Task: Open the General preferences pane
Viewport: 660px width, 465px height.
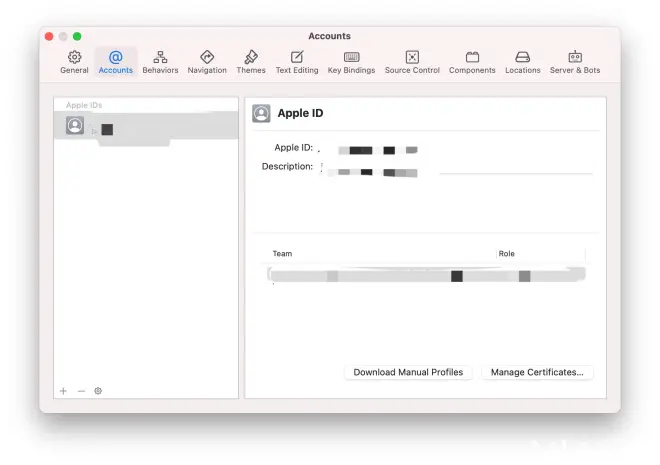Action: click(74, 62)
